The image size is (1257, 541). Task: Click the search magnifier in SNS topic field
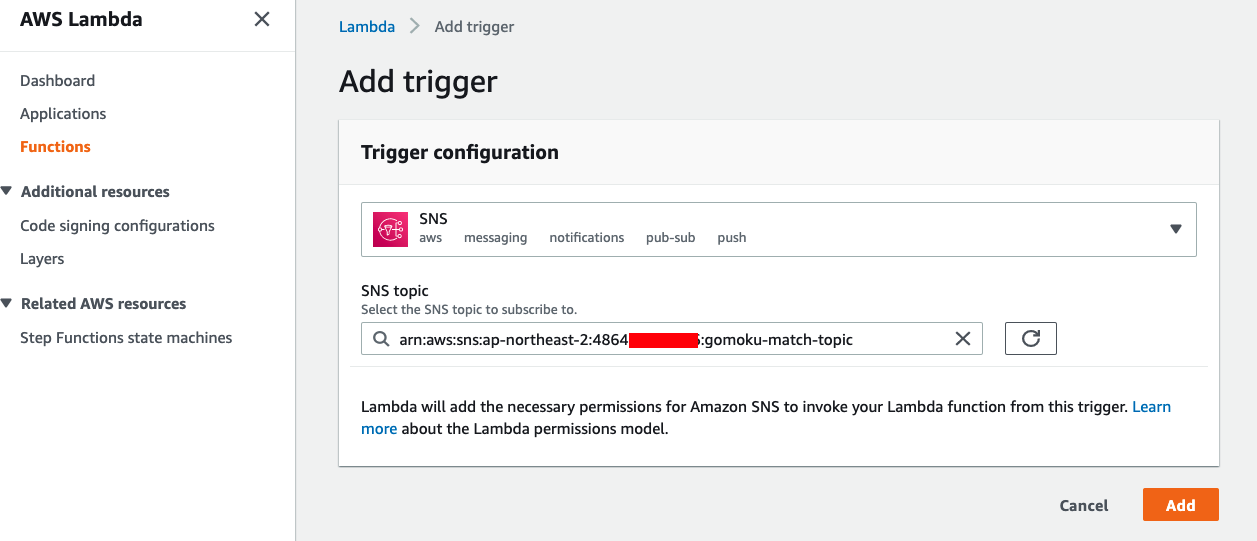coord(381,339)
